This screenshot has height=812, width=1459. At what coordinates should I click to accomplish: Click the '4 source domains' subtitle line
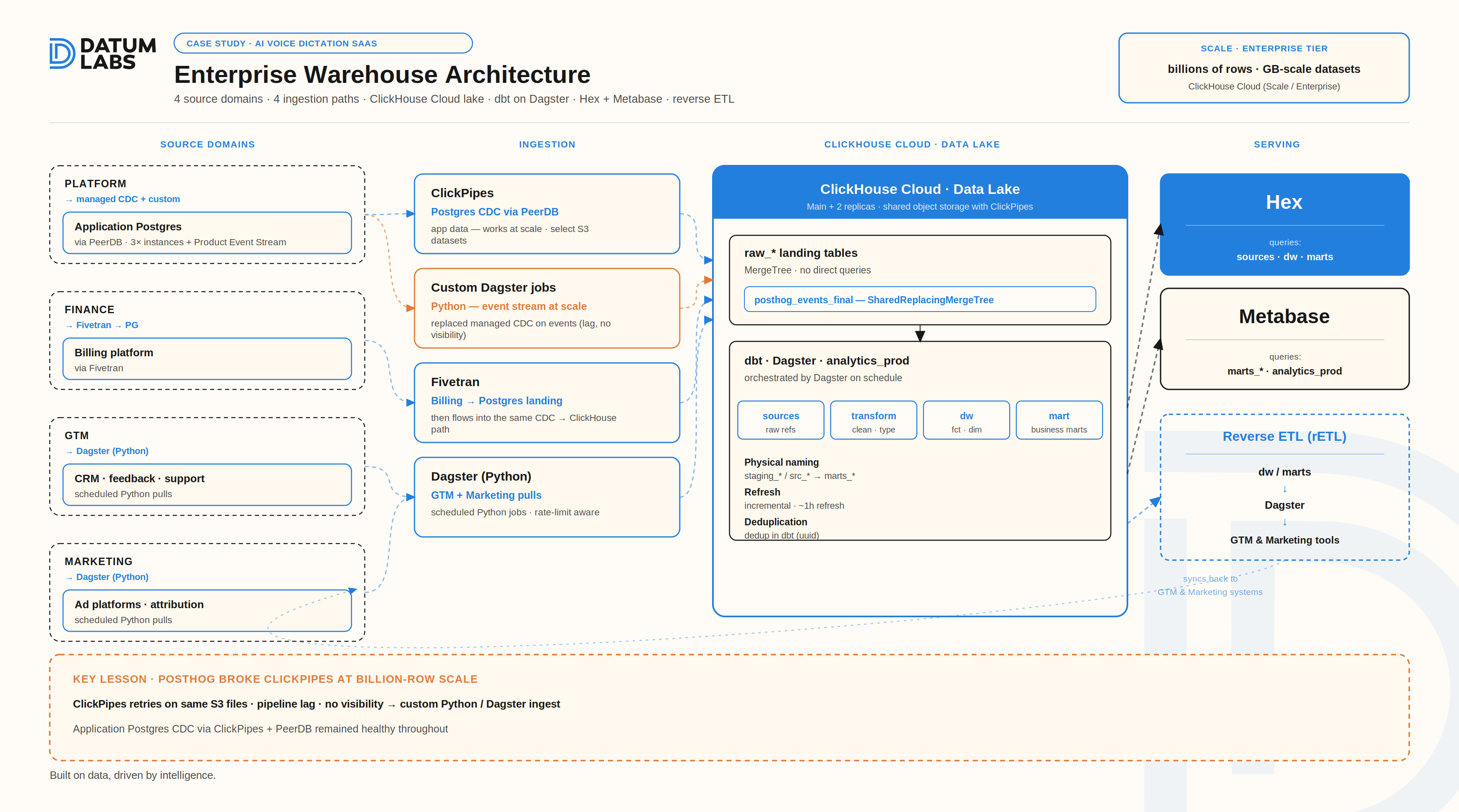click(x=454, y=99)
